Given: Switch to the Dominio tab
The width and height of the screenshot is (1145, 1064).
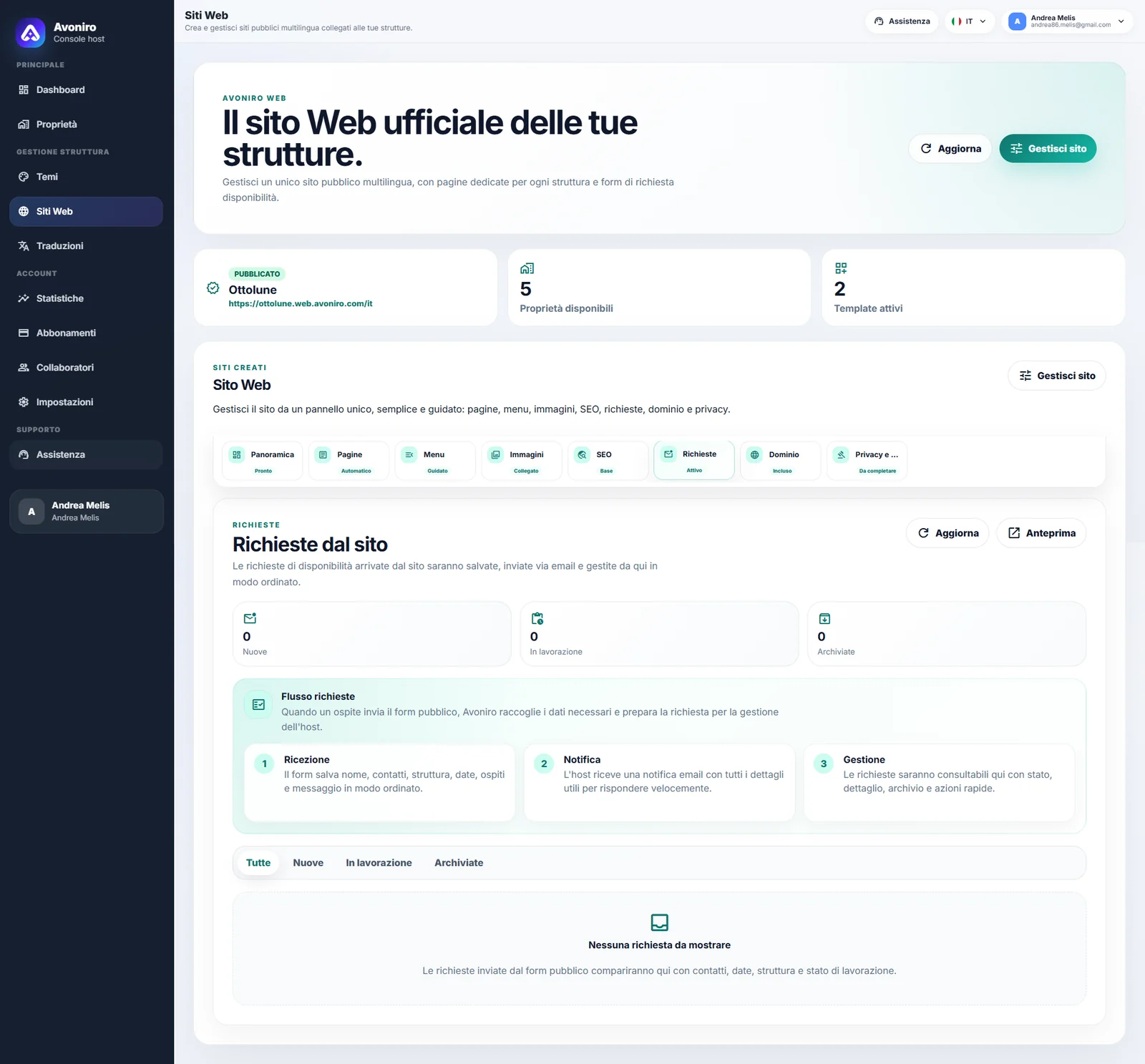Looking at the screenshot, I should 781,461.
